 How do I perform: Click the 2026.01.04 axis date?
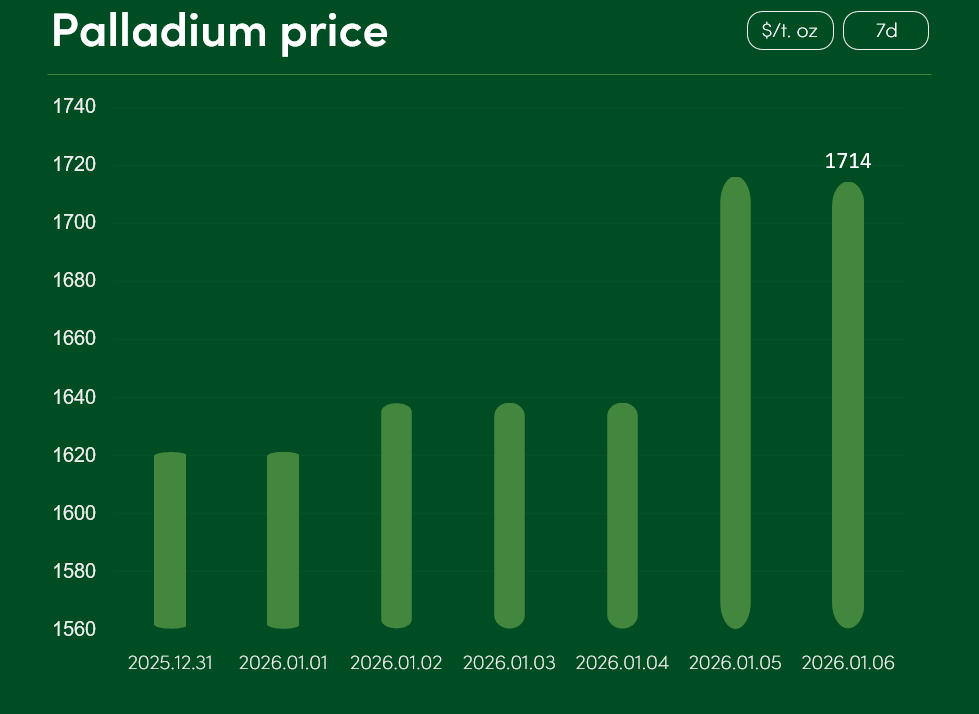click(x=622, y=663)
